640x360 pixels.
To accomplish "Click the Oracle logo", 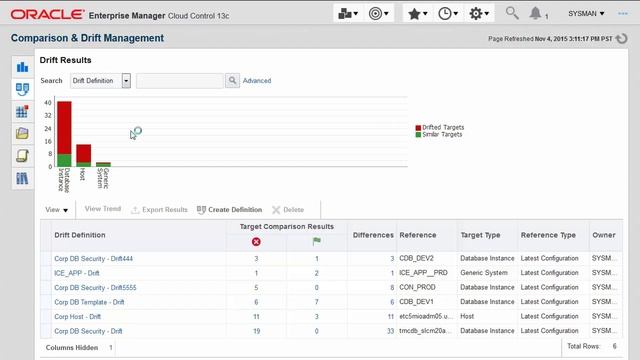I will pos(48,15).
